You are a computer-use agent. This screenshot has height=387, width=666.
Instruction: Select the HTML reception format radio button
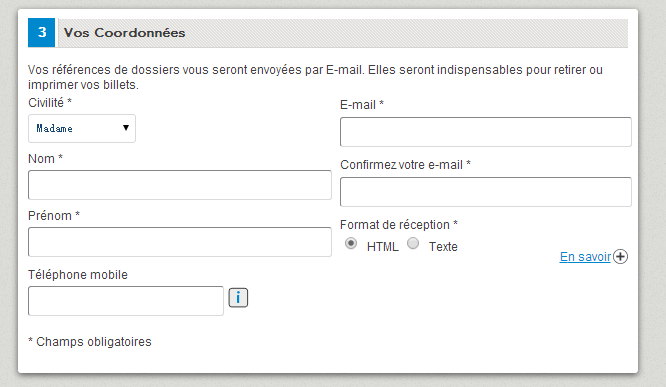tap(351, 243)
